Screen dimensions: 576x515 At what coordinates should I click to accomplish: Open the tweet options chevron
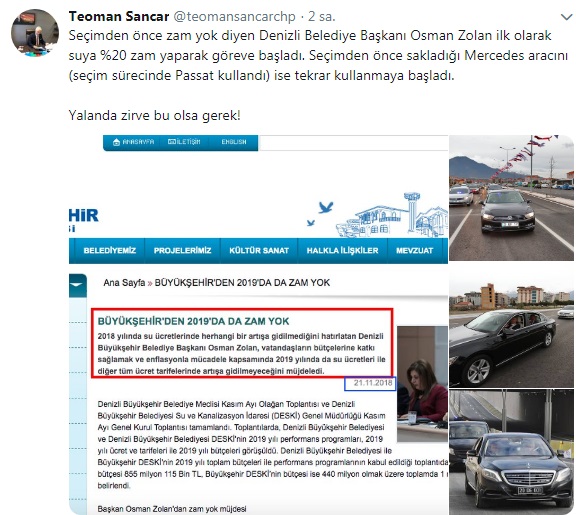coord(566,17)
